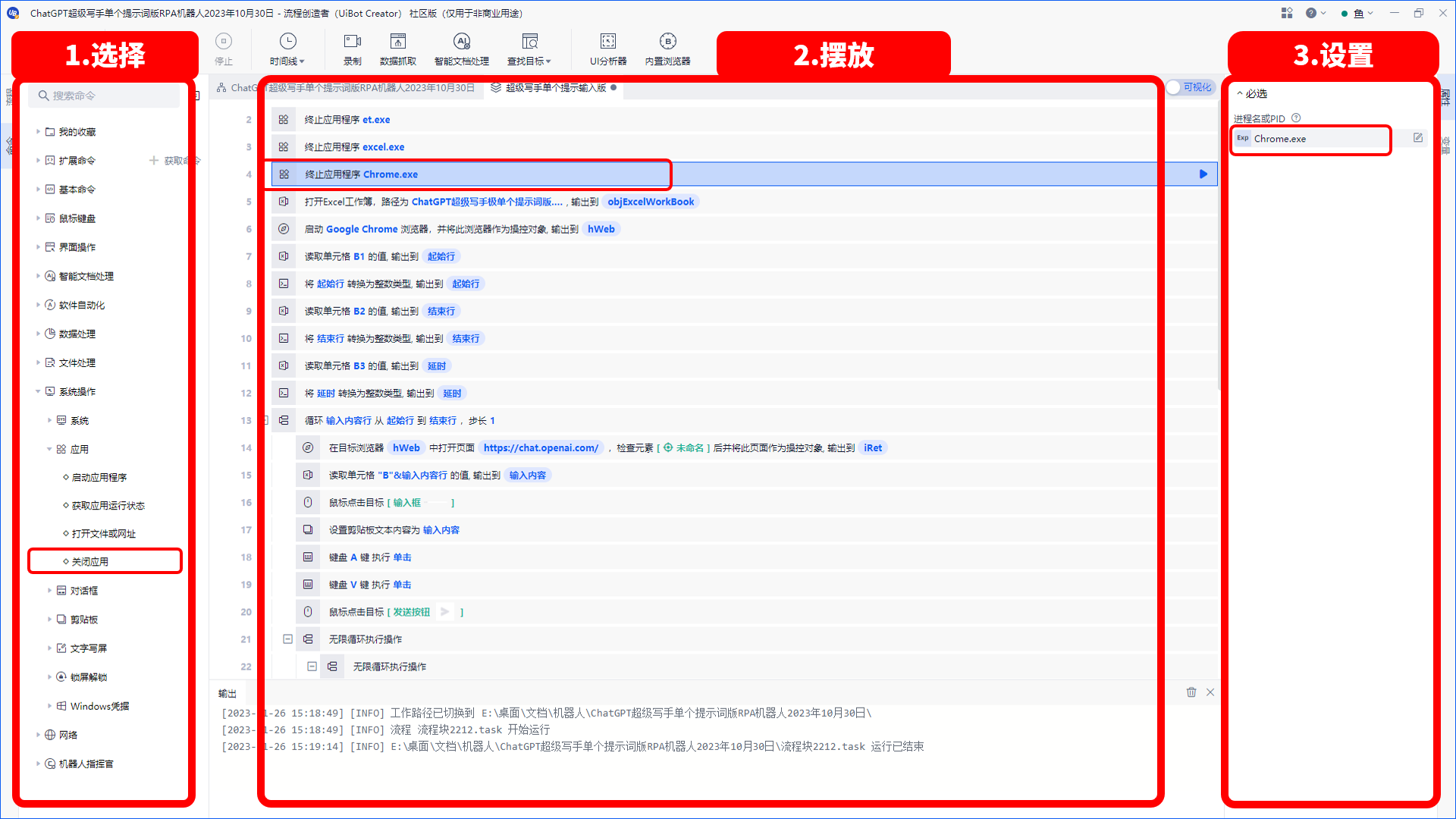Click the browser icon of 启动 Google Chrome row
Viewport: 1456px width, 819px height.
click(284, 229)
